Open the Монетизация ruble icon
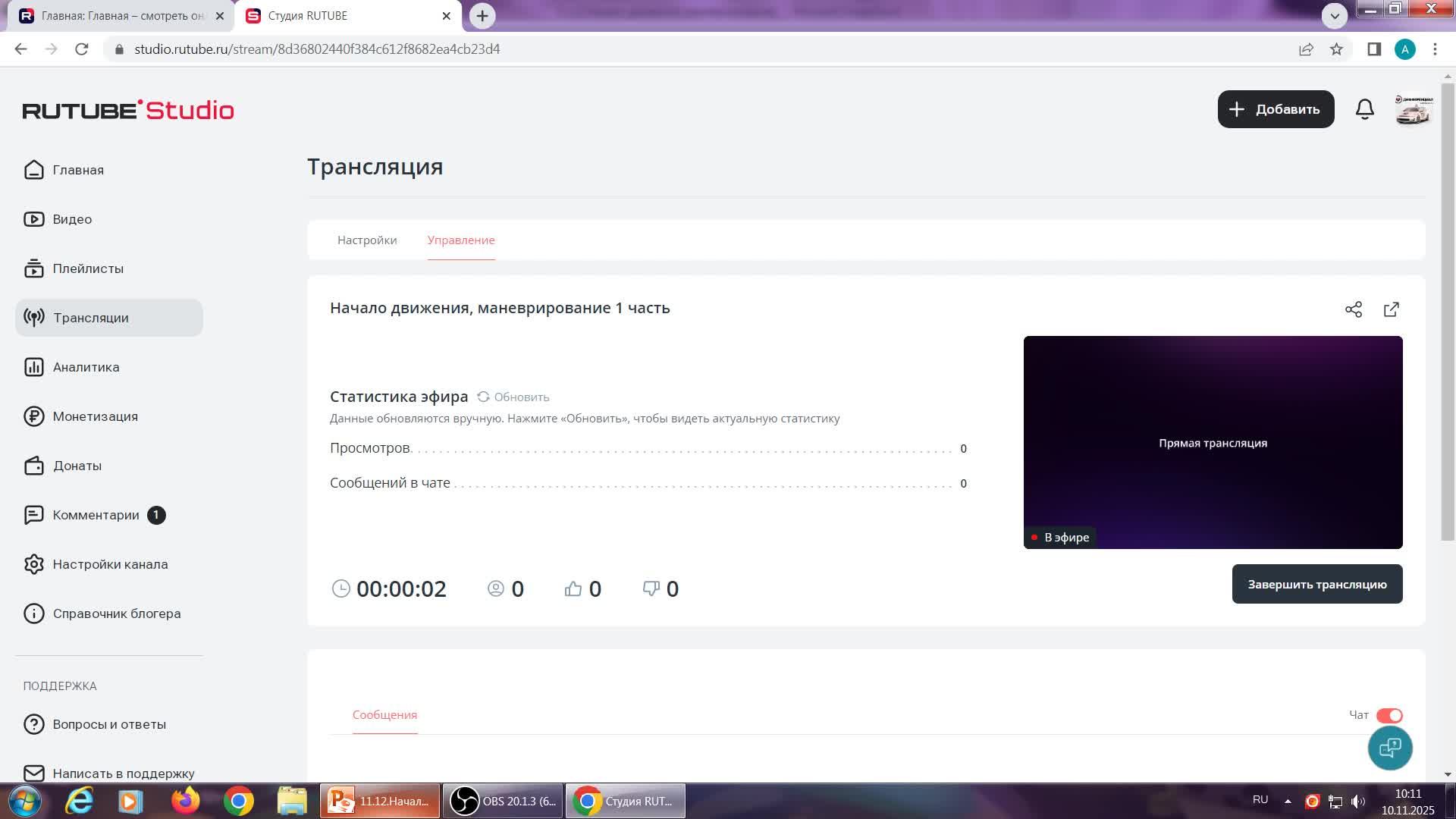 point(33,416)
